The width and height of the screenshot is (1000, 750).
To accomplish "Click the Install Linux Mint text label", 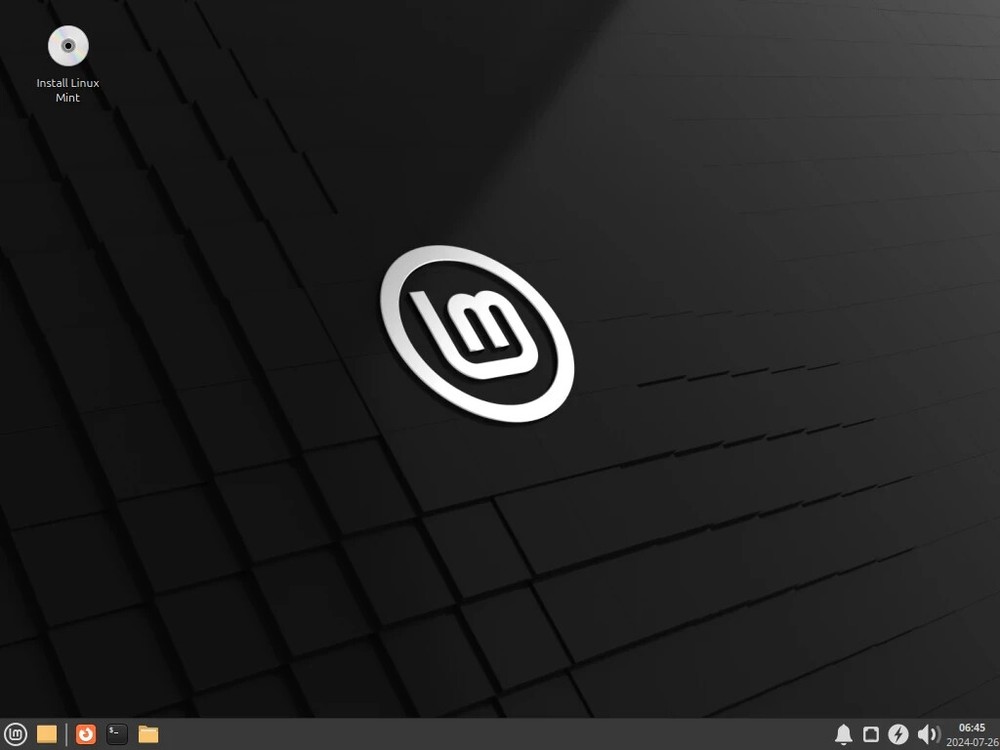I will pyautogui.click(x=67, y=90).
